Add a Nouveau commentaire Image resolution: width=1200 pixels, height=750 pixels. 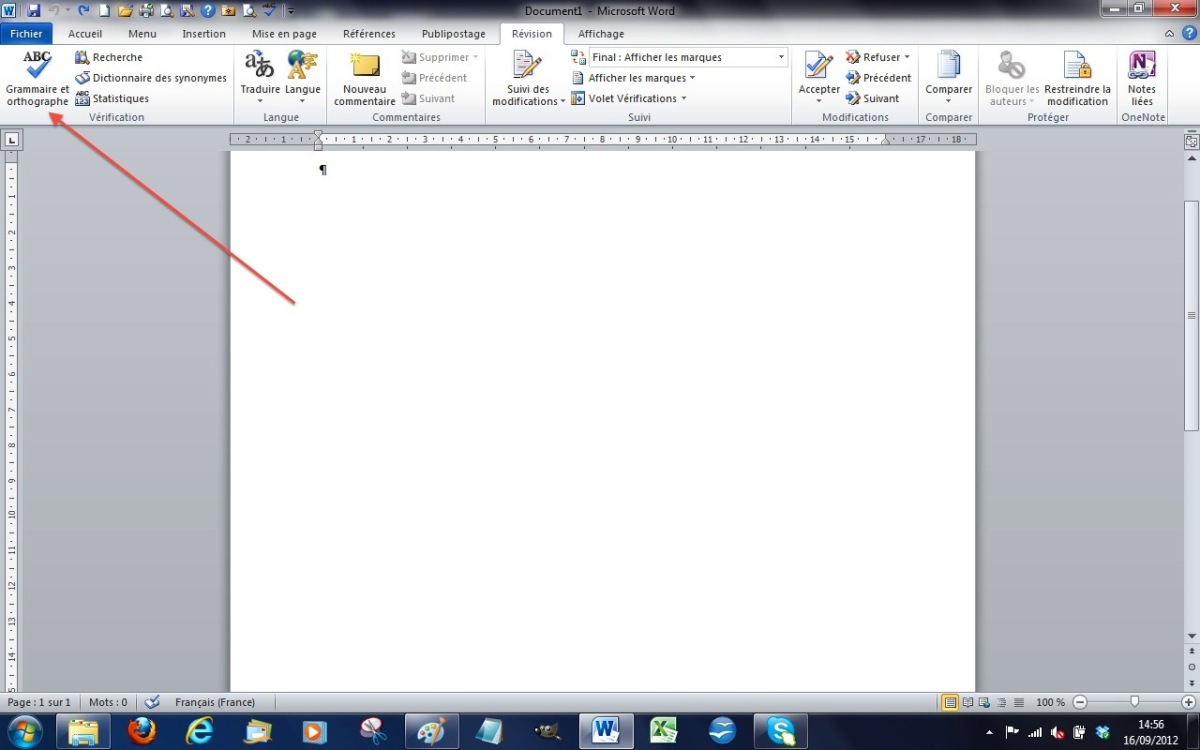pyautogui.click(x=364, y=78)
